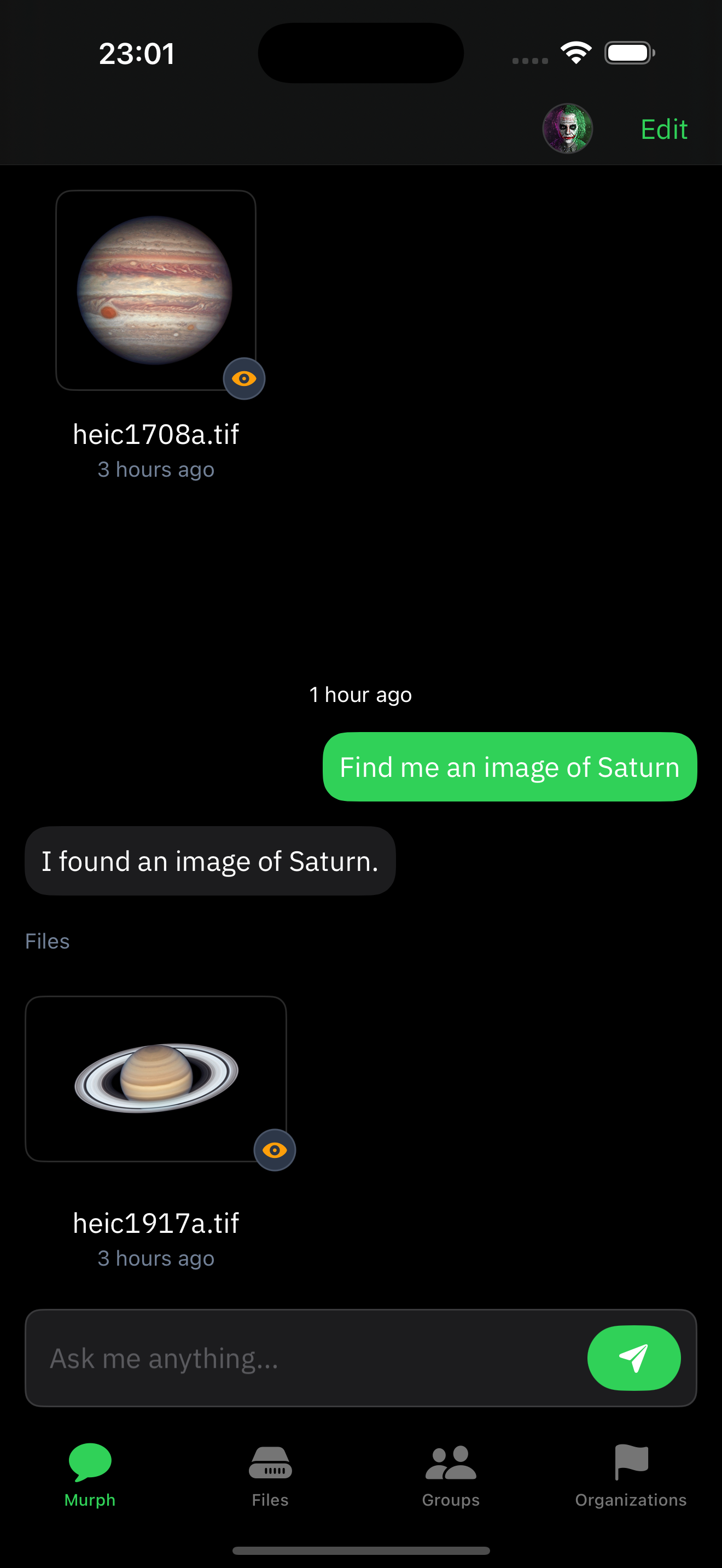722x1568 pixels.
Task: Open the Joker profile avatar
Action: (567, 128)
